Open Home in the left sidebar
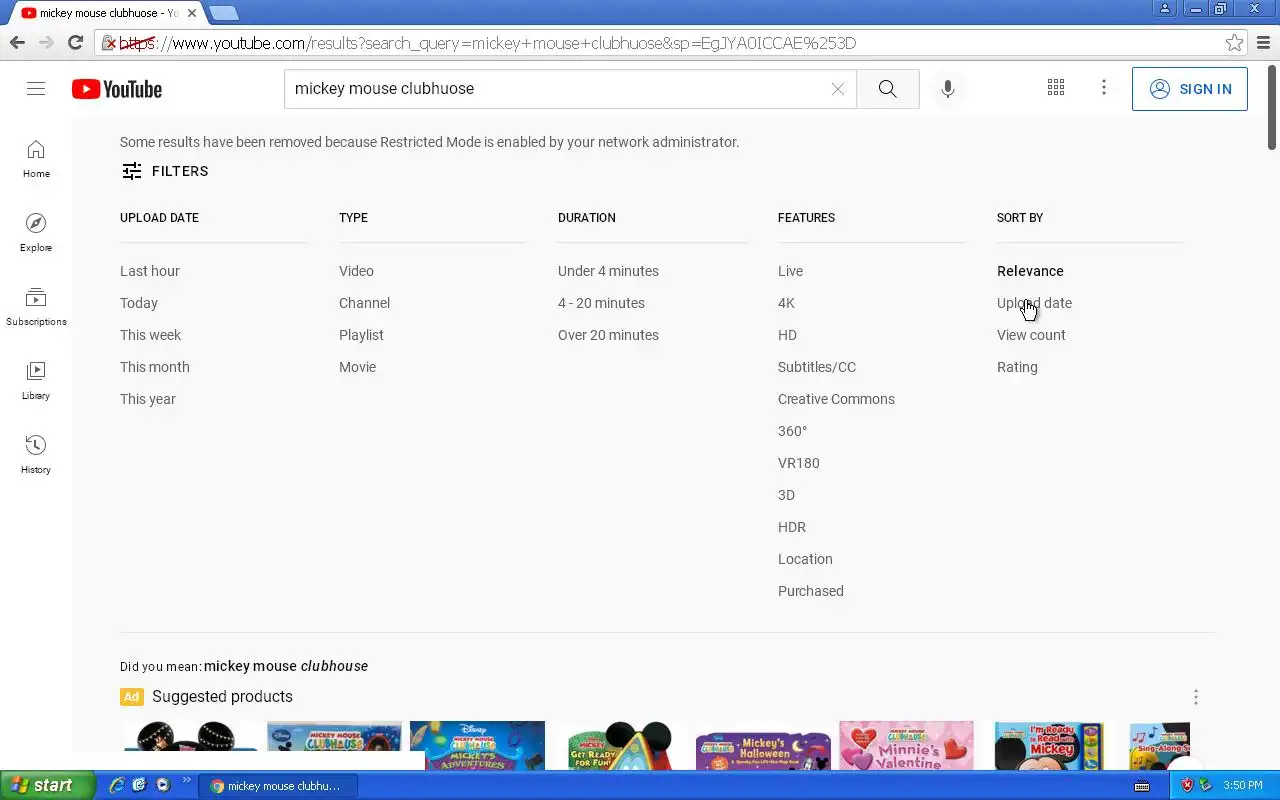 [36, 160]
